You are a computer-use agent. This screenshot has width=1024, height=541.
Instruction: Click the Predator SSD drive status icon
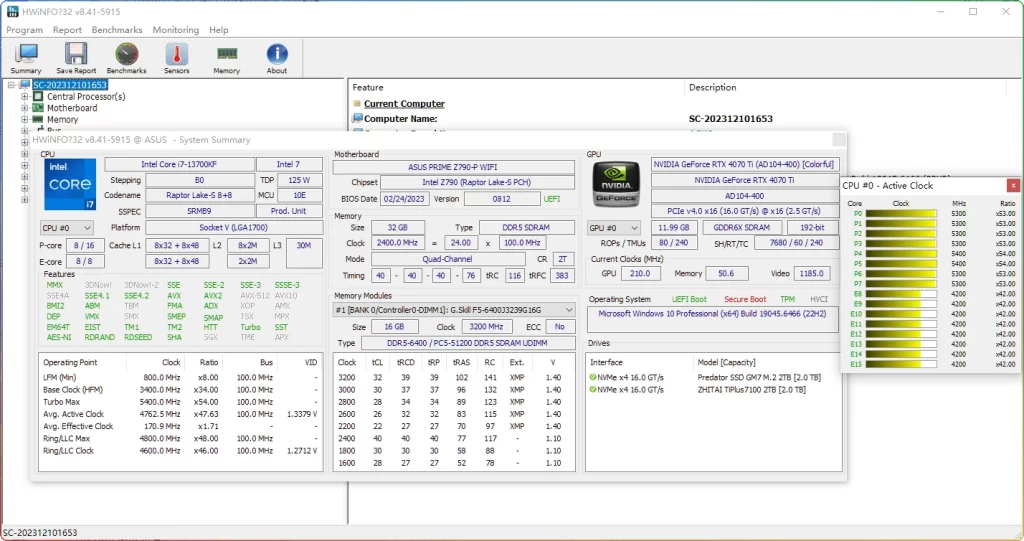[593, 377]
